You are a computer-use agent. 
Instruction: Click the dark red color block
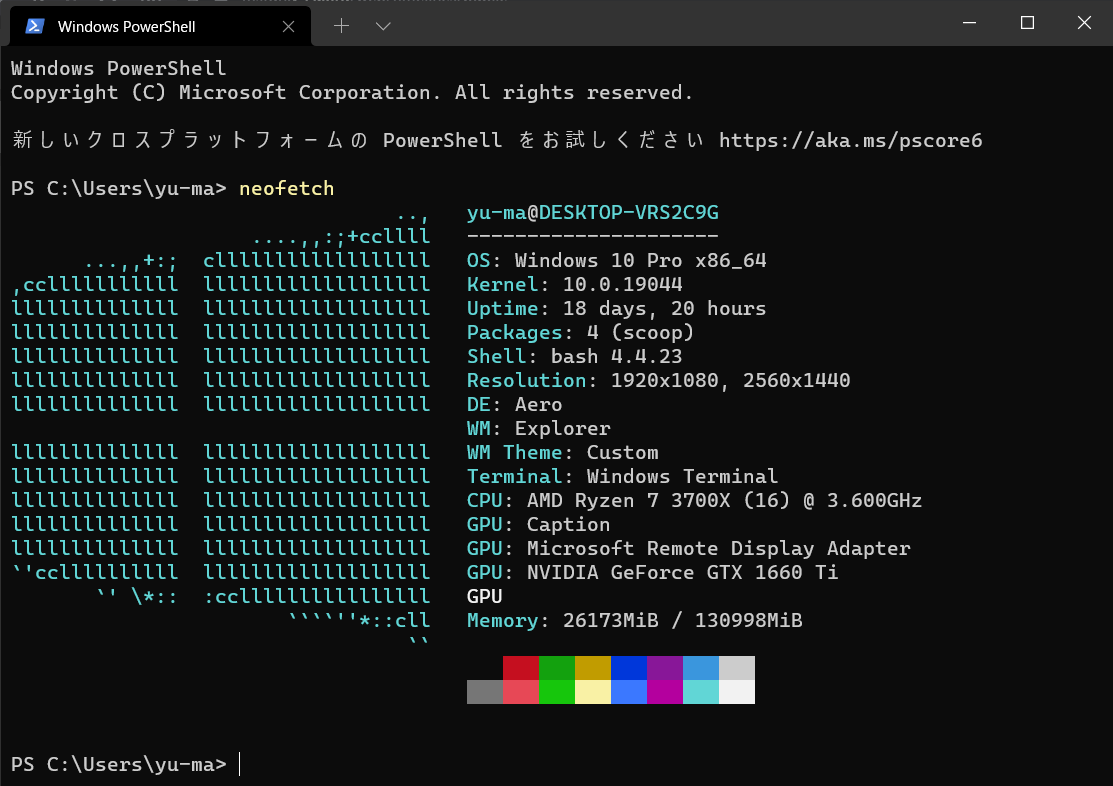click(521, 668)
